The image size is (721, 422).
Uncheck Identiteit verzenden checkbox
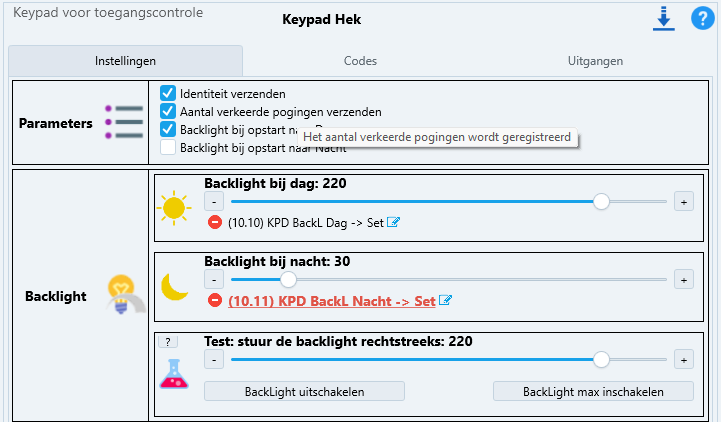[168, 93]
